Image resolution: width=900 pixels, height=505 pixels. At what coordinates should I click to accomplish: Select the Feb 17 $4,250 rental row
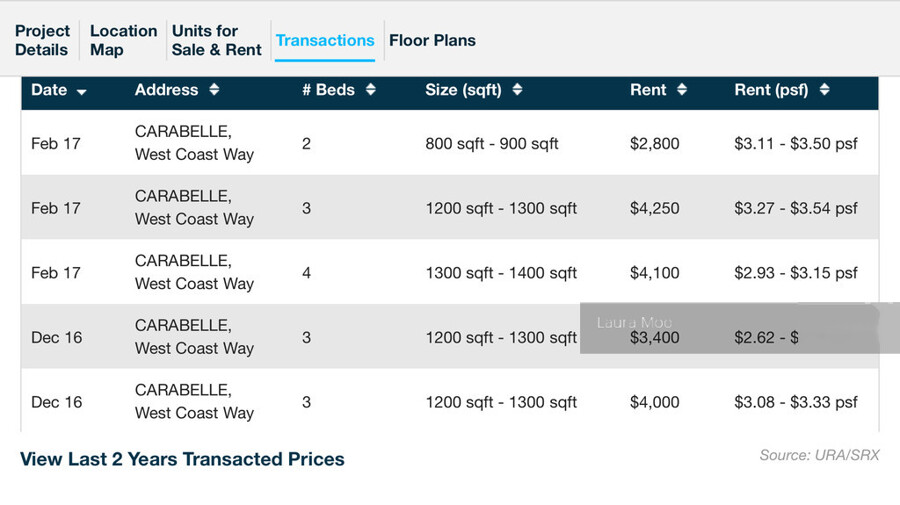(450, 208)
